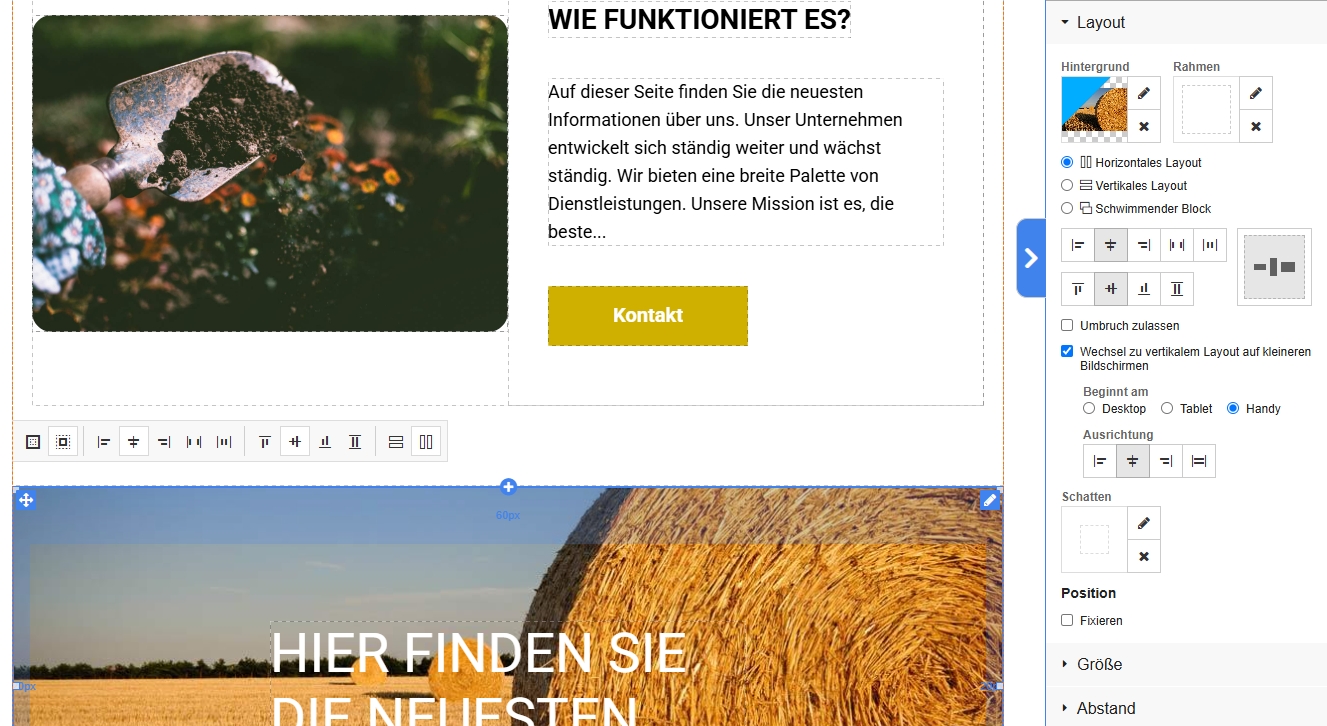The width and height of the screenshot is (1327, 726).
Task: Add a block with the blue plus icon
Action: 508,487
